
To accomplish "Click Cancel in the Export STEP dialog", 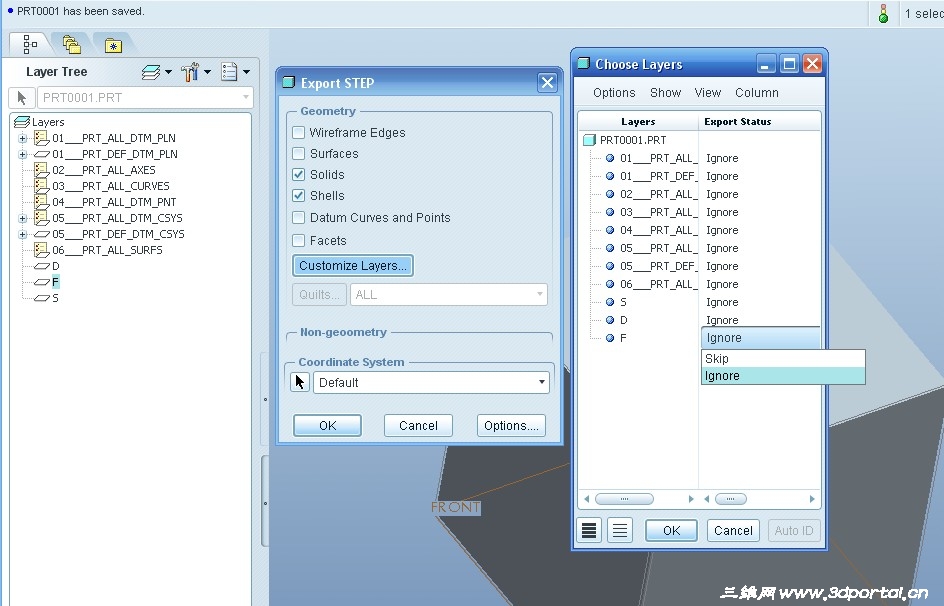I will (418, 425).
